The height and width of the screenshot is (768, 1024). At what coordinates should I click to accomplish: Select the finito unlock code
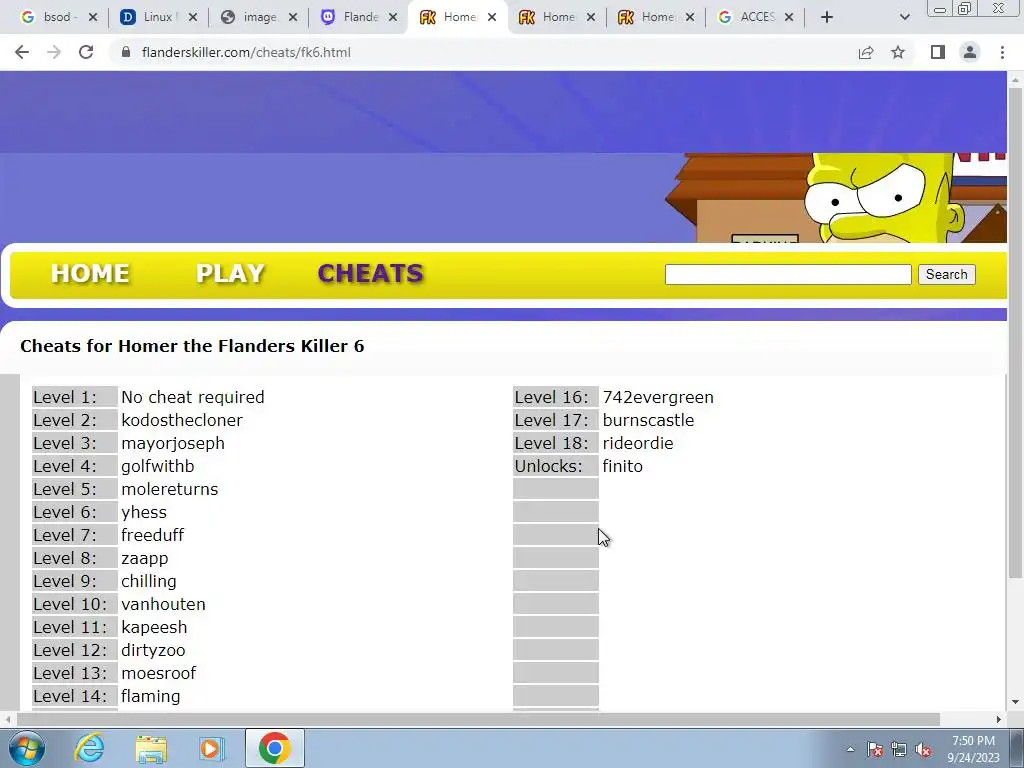(622, 466)
